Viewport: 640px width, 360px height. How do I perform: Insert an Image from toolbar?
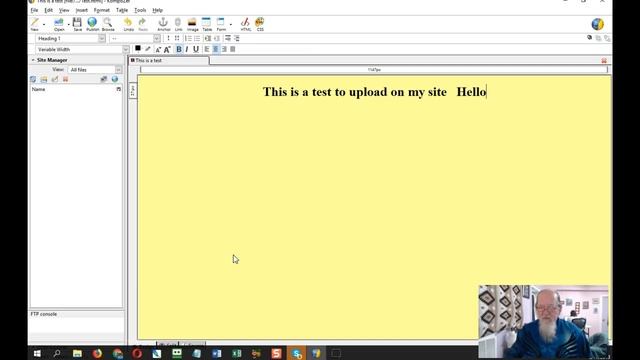tap(192, 24)
